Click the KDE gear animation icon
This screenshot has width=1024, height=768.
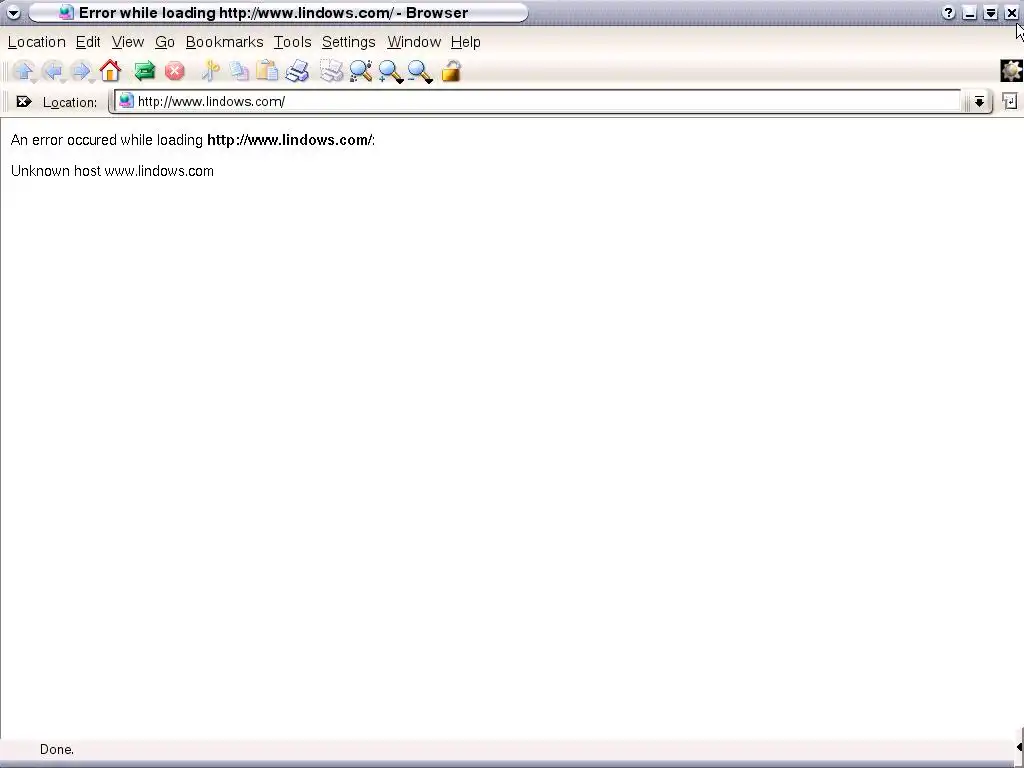[1011, 71]
